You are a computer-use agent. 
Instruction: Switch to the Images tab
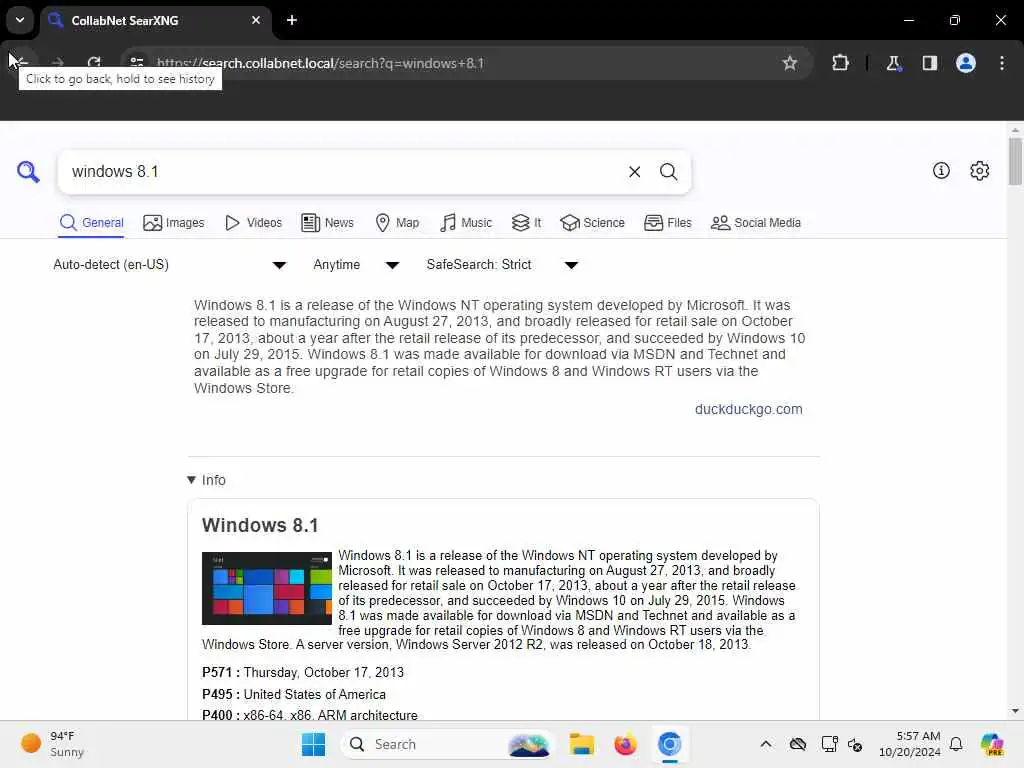tap(174, 223)
